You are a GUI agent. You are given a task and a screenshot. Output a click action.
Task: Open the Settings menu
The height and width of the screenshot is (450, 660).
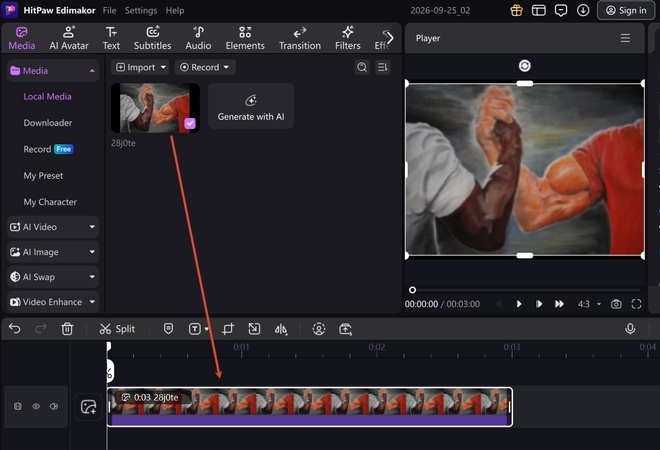[141, 11]
